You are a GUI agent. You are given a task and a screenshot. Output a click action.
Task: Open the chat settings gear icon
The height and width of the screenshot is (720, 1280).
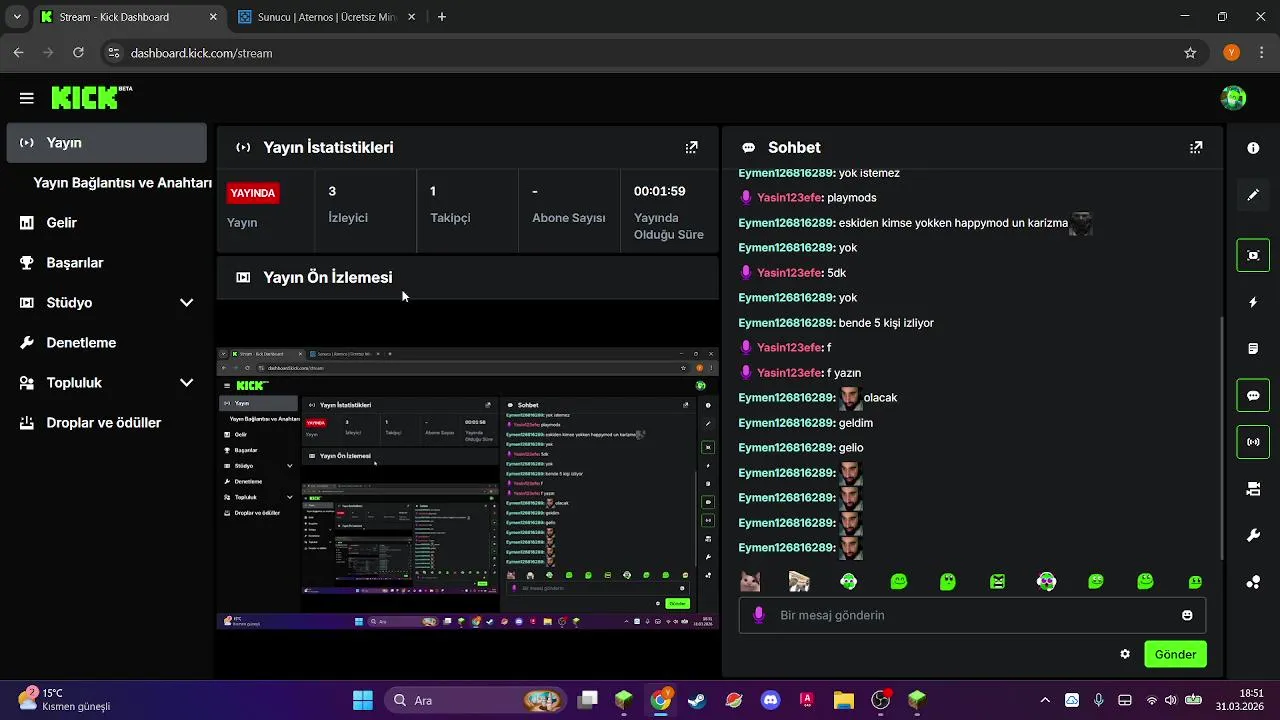(1125, 654)
